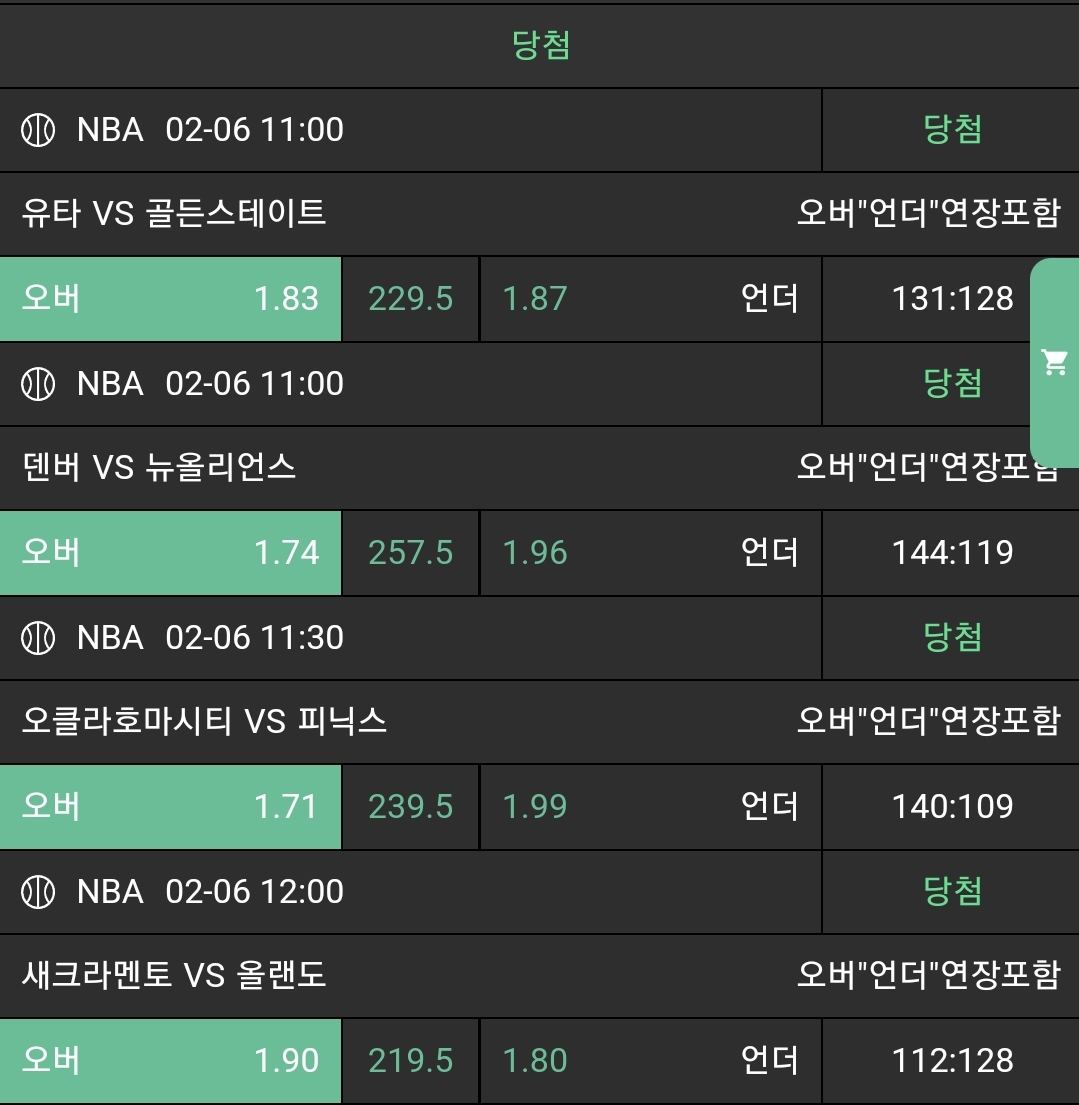
Task: Open 새크라멘토 VS 올랜도 match row
Action: (174, 975)
